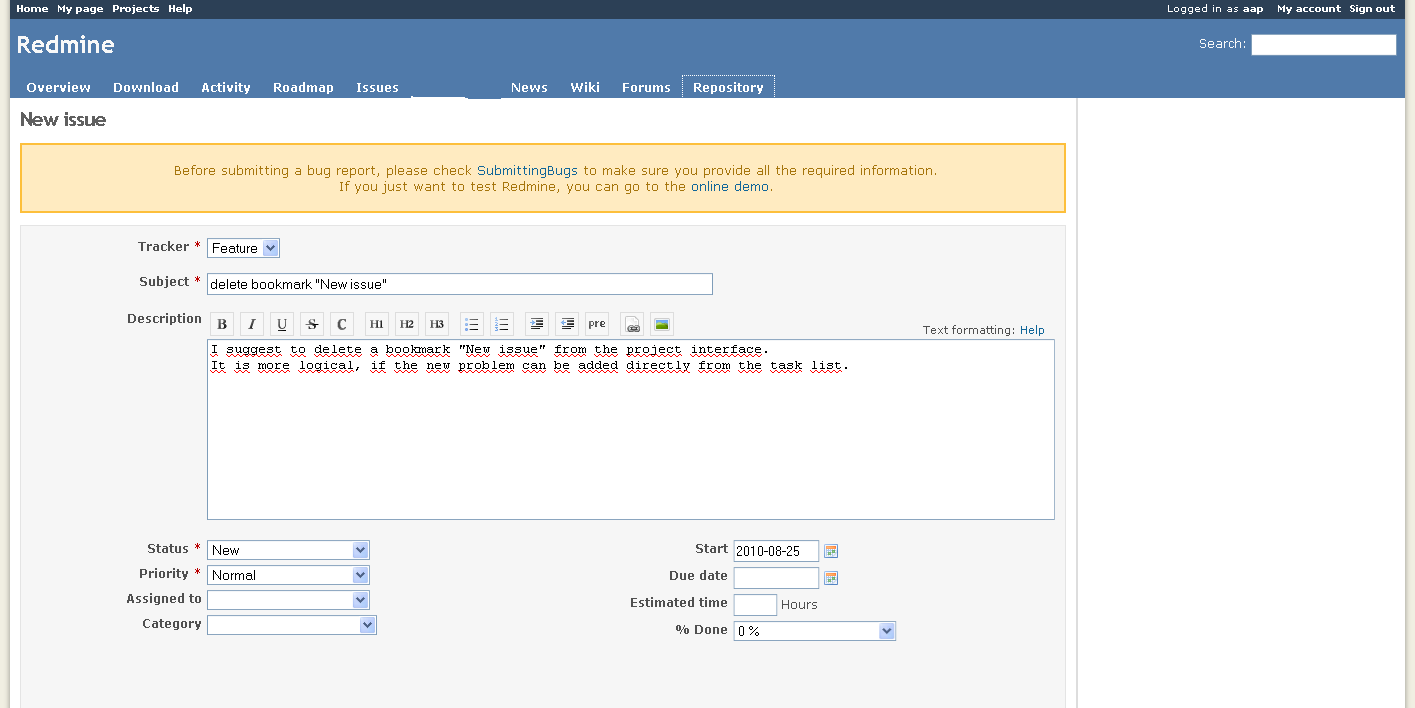Open My account link
1415x708 pixels.
click(1309, 8)
